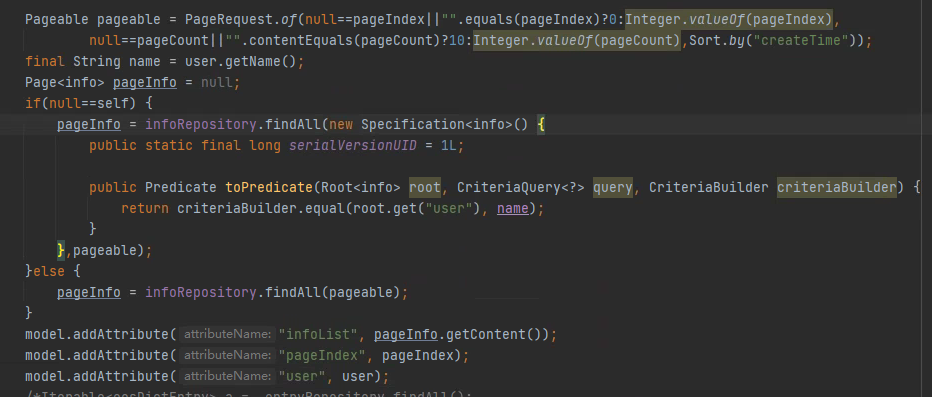The width and height of the screenshot is (932, 397).
Task: Click the underlined name argument in equal call
Action: coord(513,209)
